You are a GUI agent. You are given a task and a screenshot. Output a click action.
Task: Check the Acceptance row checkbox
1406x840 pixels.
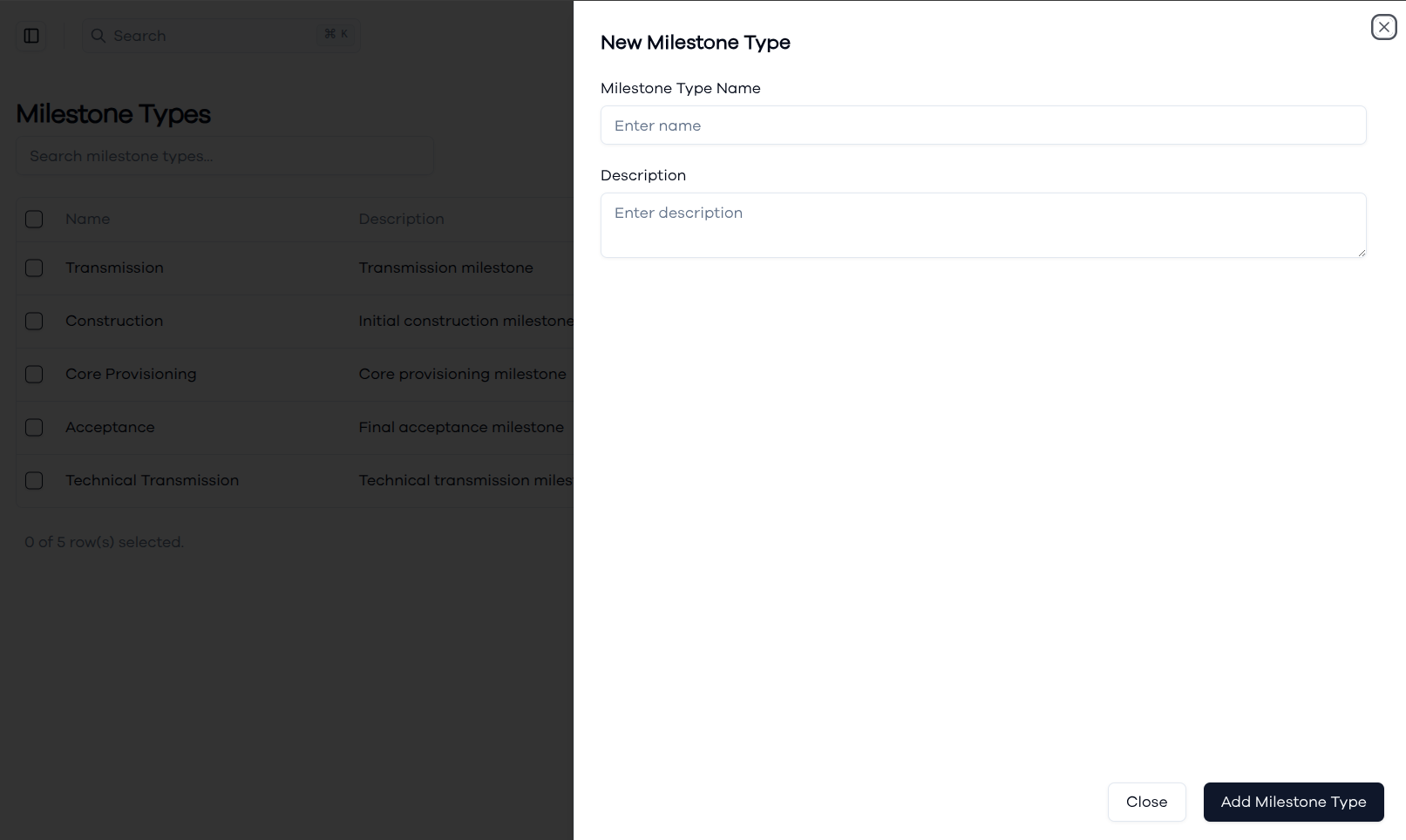(34, 427)
